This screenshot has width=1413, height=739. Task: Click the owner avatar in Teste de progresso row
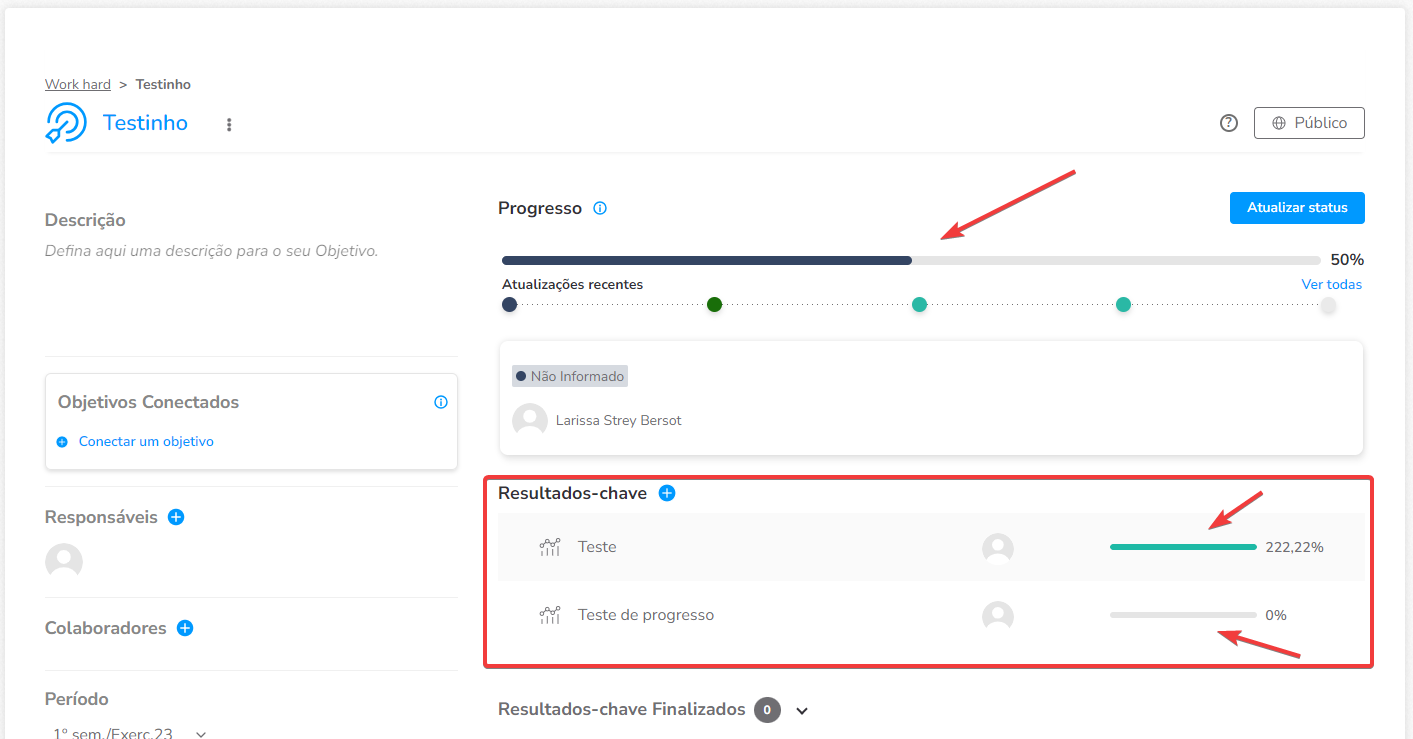pos(998,616)
